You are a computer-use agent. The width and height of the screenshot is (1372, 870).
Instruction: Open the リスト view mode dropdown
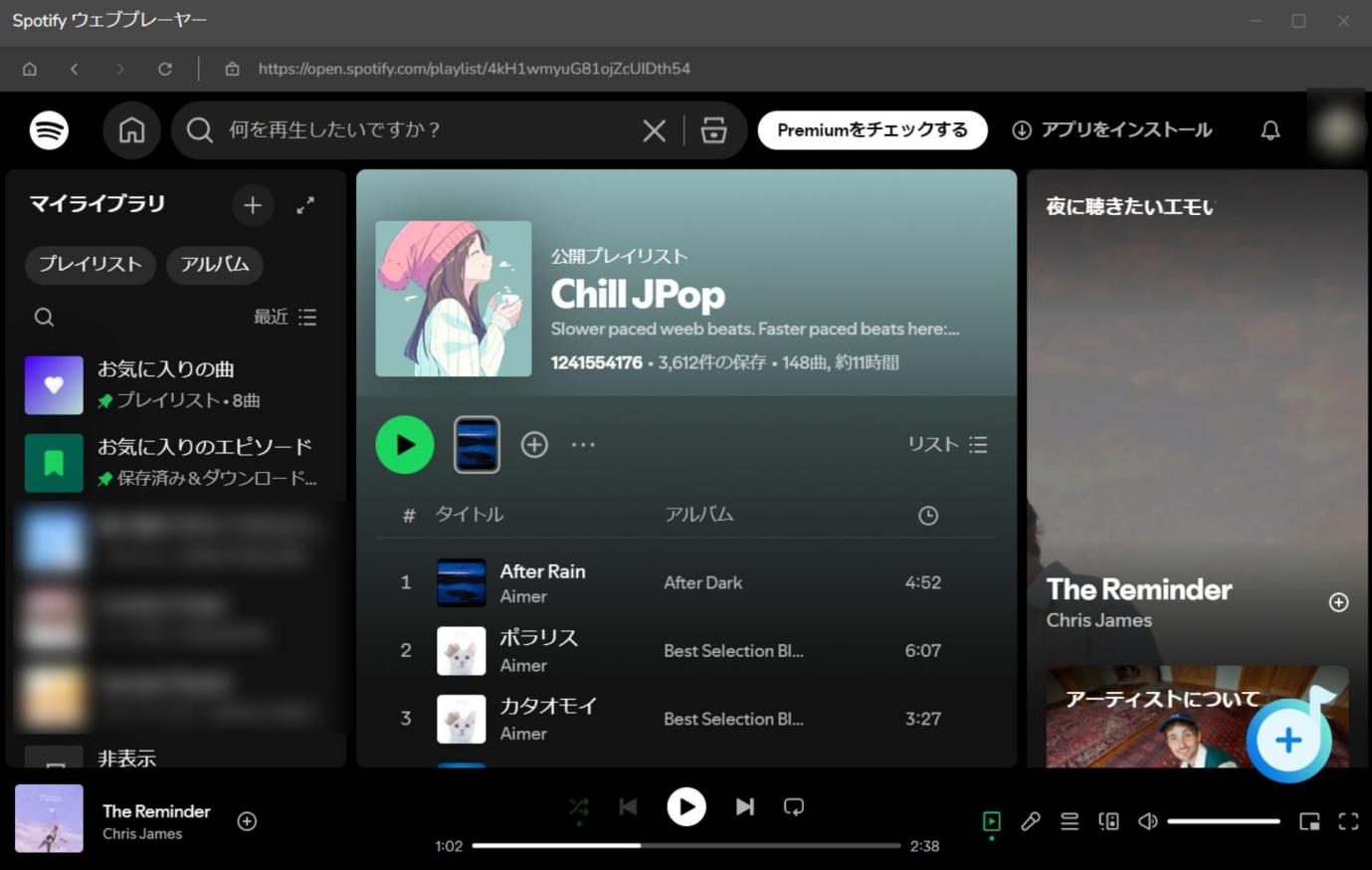coord(947,444)
